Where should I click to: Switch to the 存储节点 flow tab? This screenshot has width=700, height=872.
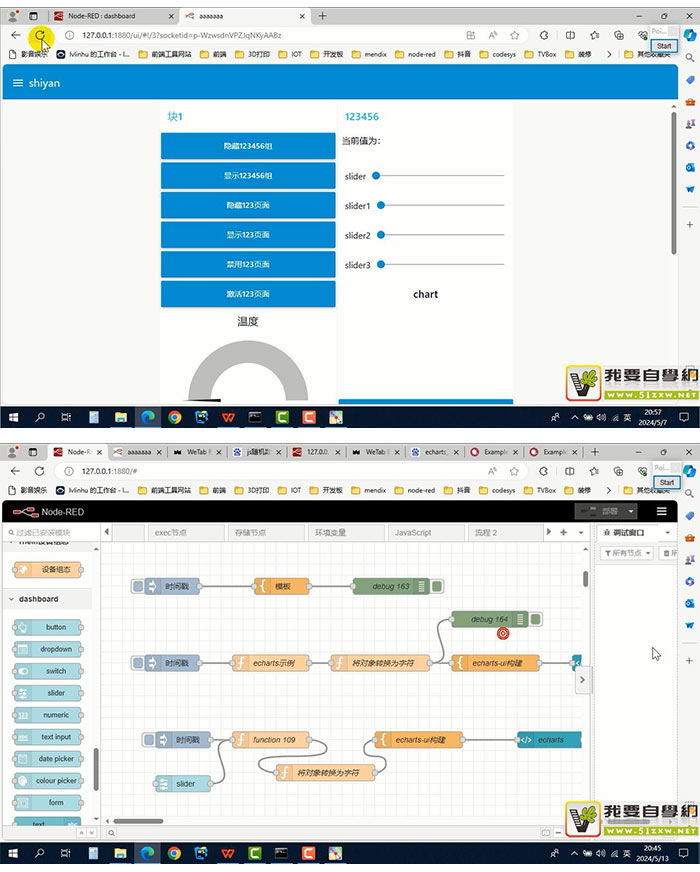click(x=266, y=533)
